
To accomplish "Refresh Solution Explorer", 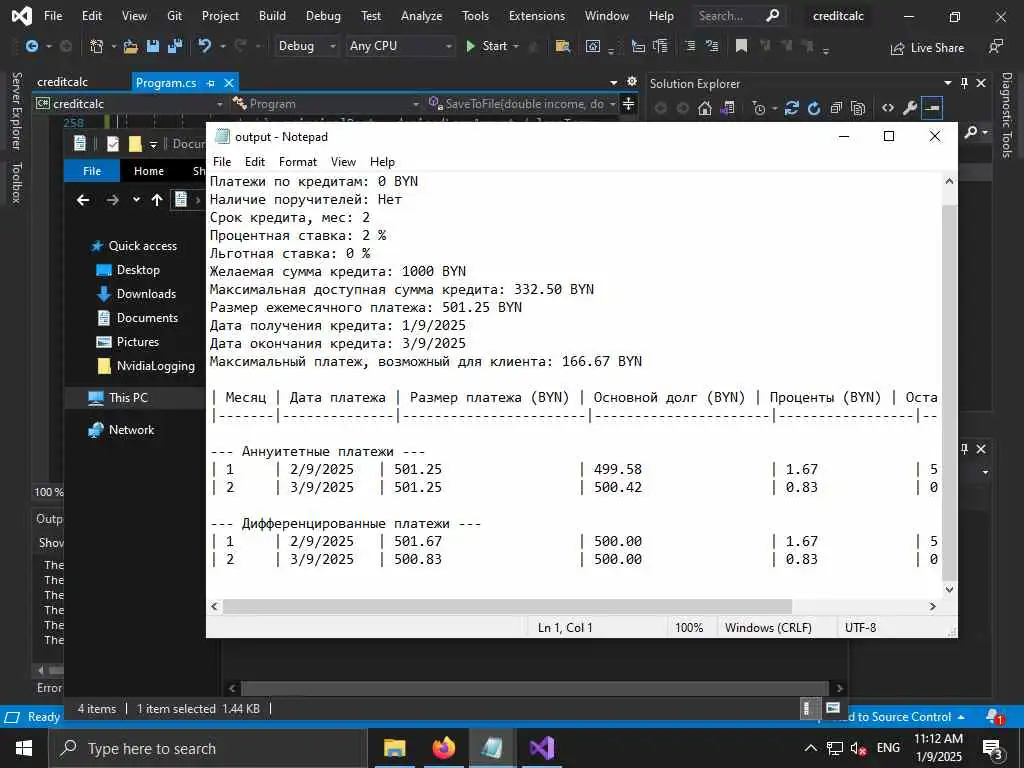I will point(814,108).
